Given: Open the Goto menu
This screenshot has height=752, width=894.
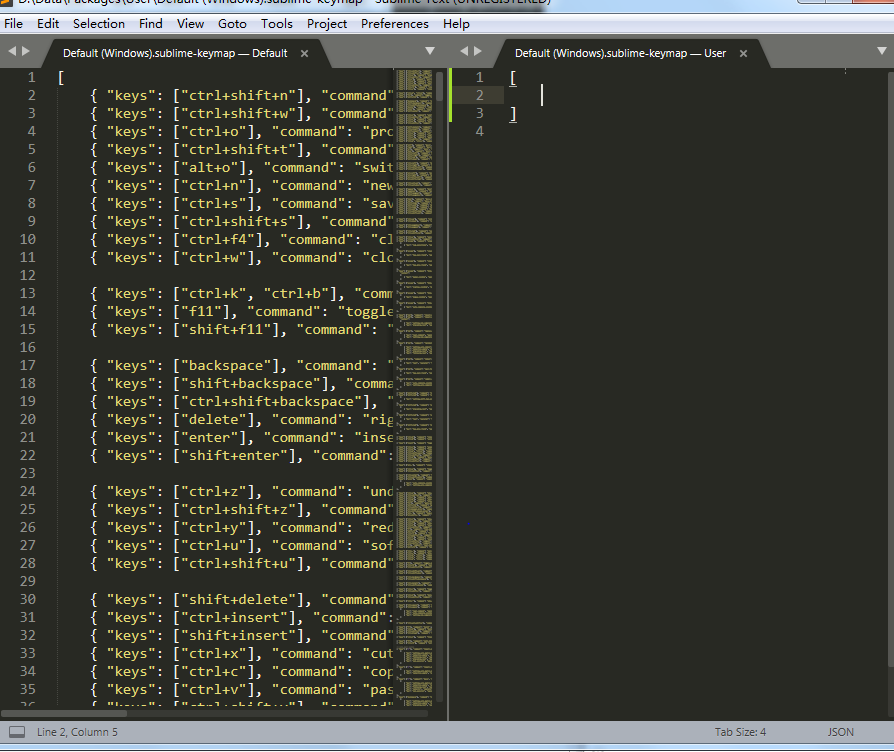Looking at the screenshot, I should coord(232,23).
